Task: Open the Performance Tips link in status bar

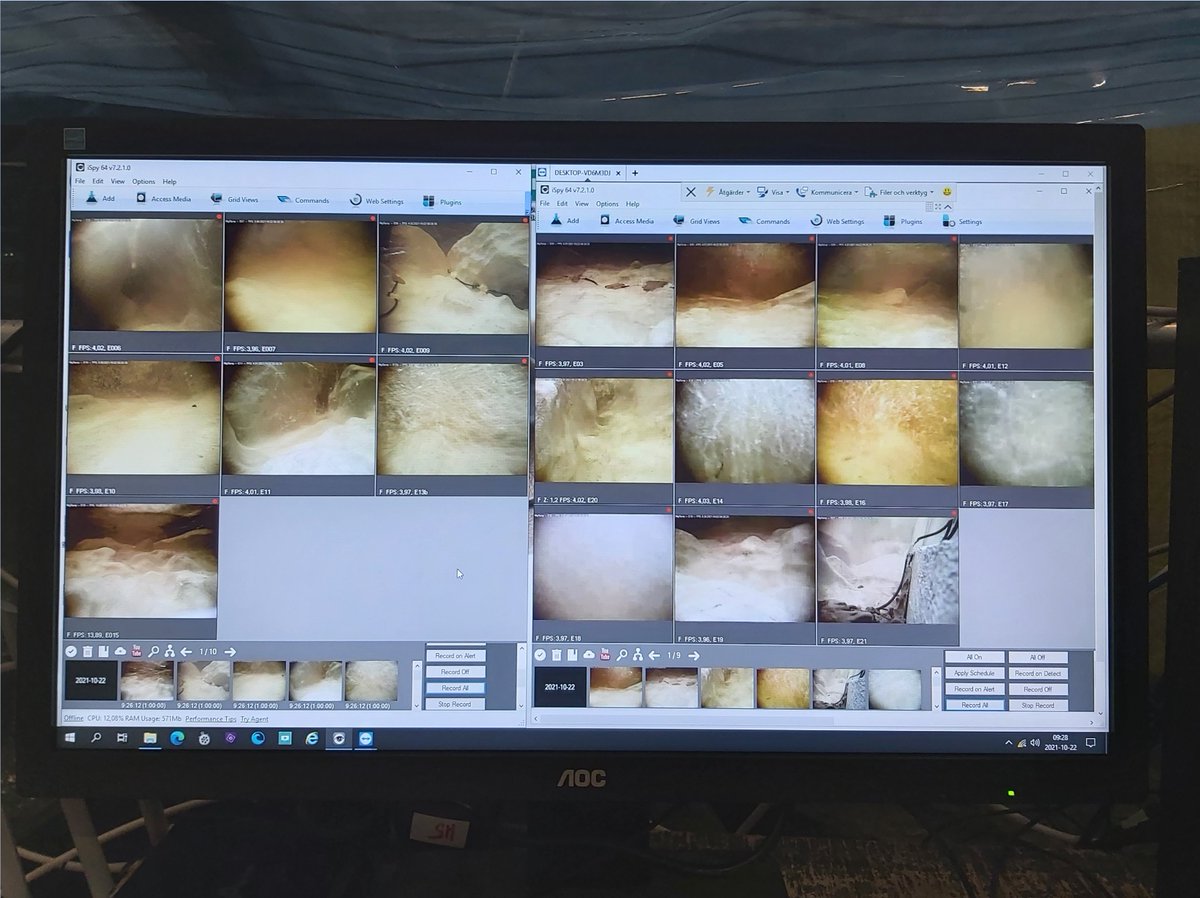Action: click(211, 718)
